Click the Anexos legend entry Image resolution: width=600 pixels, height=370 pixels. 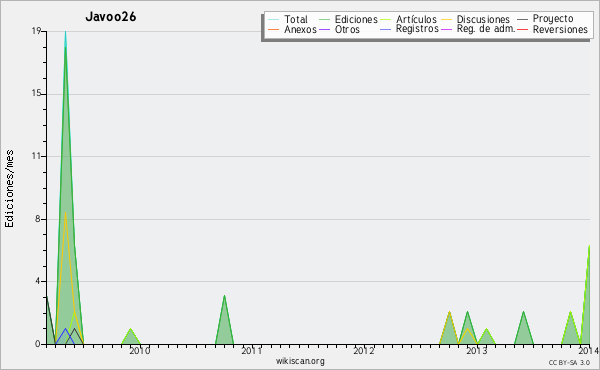coord(292,29)
